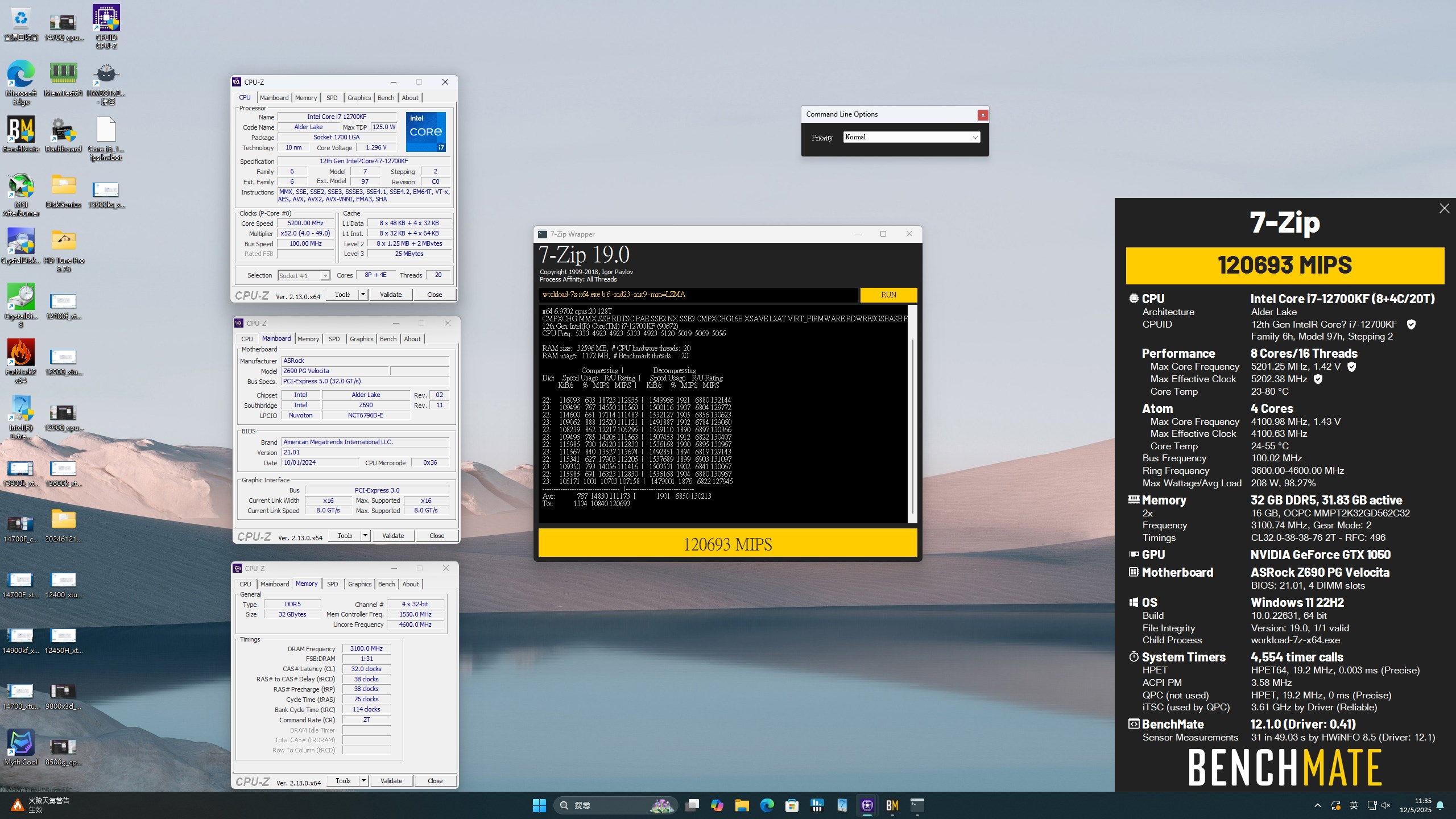The height and width of the screenshot is (819, 1456).
Task: Open Microsoft Store from the taskbar
Action: (792, 805)
